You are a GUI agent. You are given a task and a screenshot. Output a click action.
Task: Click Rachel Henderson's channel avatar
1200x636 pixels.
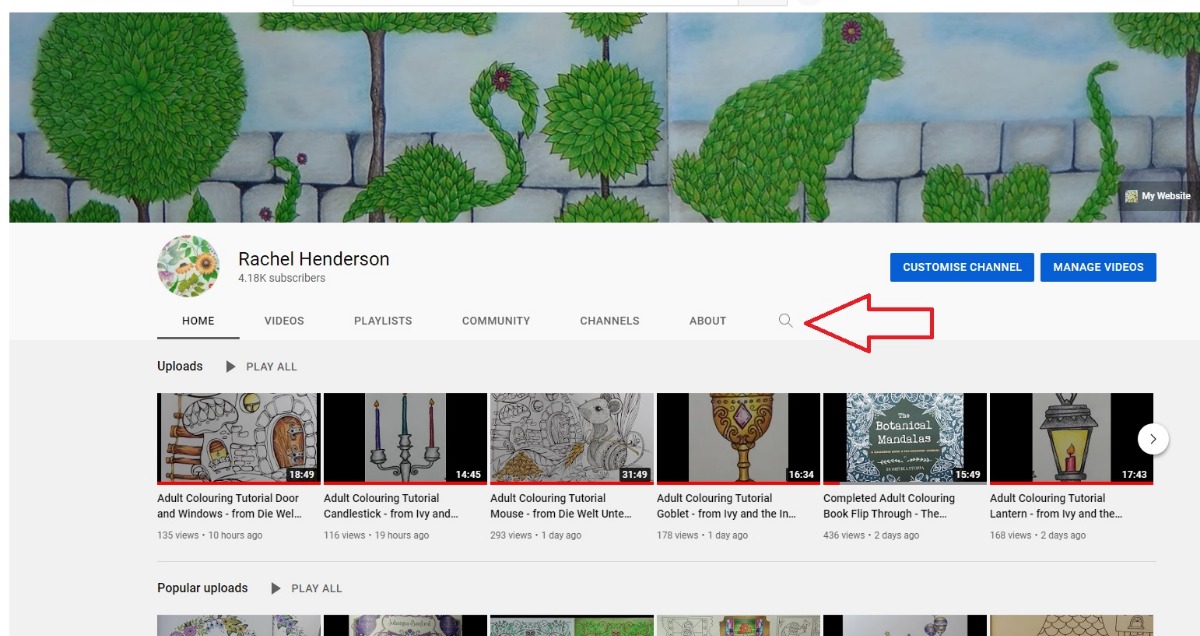click(x=188, y=266)
